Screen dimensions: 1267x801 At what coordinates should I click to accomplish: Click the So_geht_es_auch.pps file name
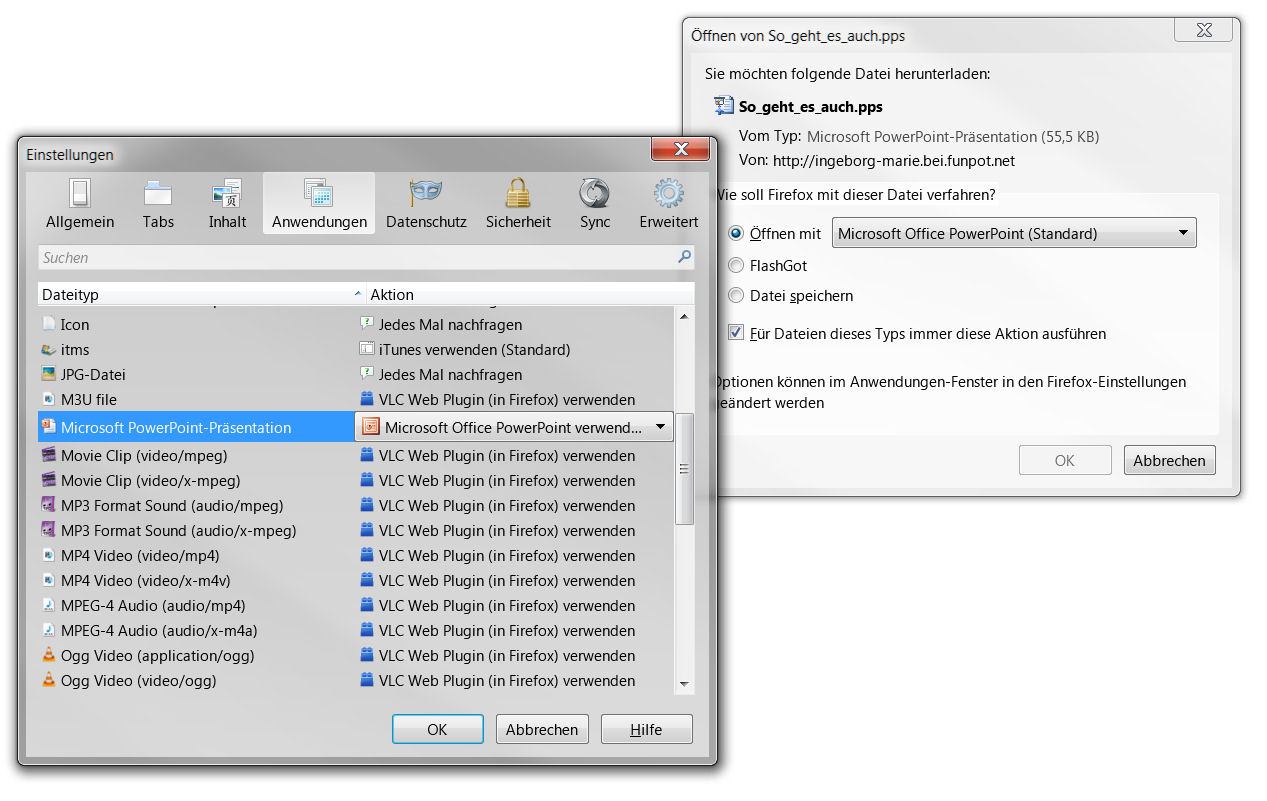tap(811, 106)
